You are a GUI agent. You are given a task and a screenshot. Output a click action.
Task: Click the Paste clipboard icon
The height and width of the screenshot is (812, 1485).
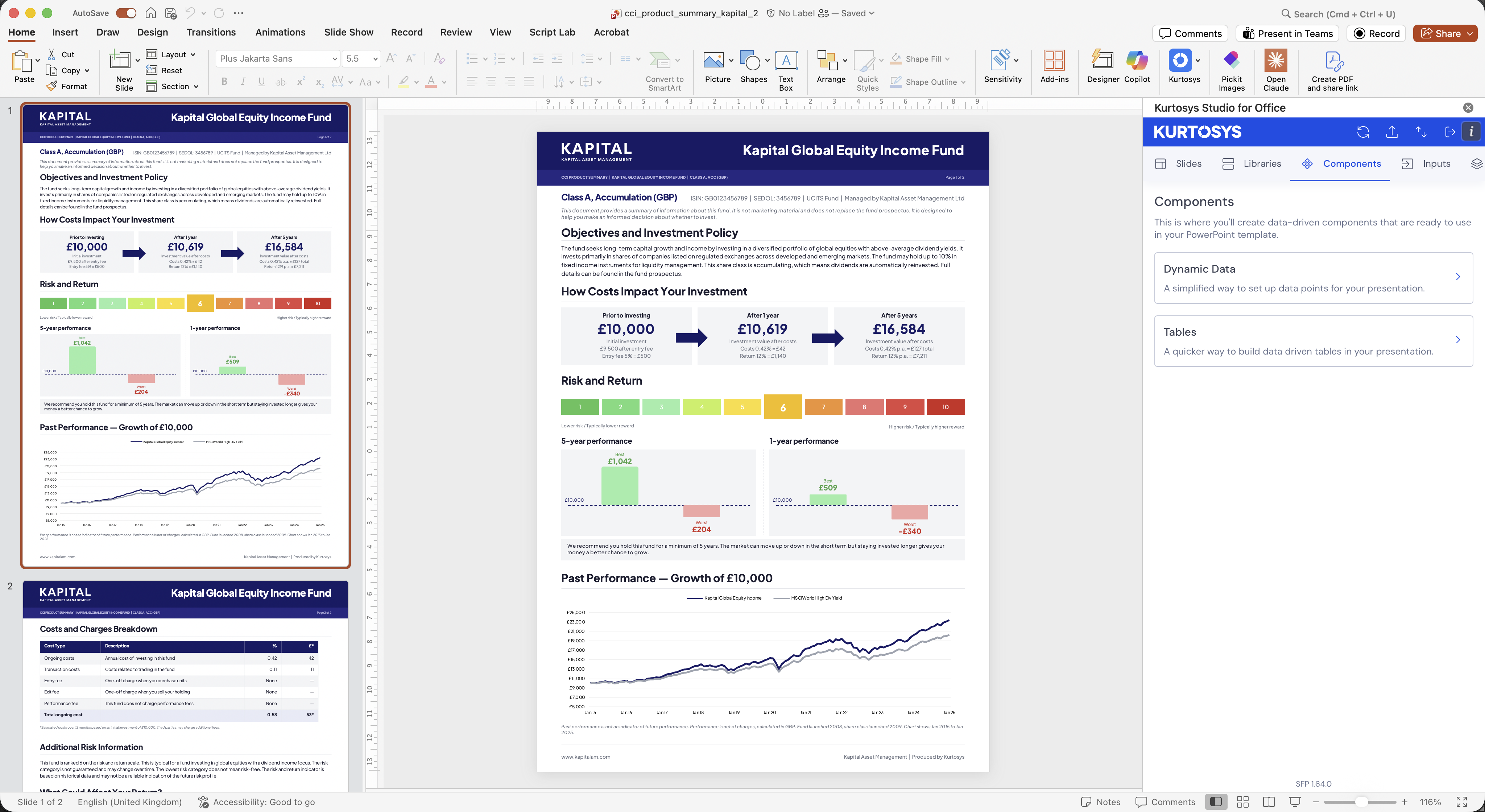tap(22, 61)
